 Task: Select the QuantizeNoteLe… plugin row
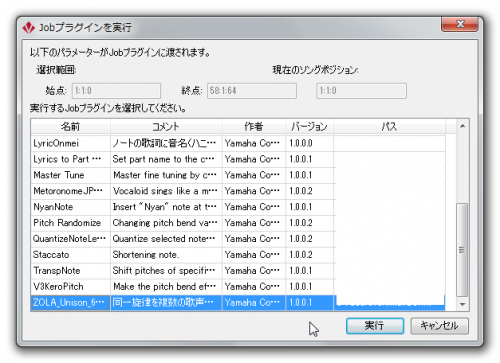238,239
